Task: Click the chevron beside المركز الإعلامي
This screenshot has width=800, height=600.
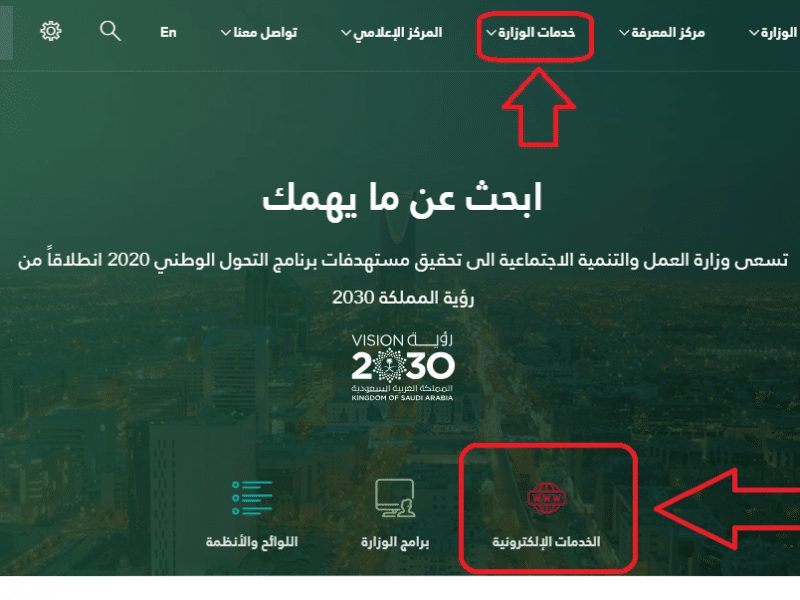Action: [x=346, y=33]
